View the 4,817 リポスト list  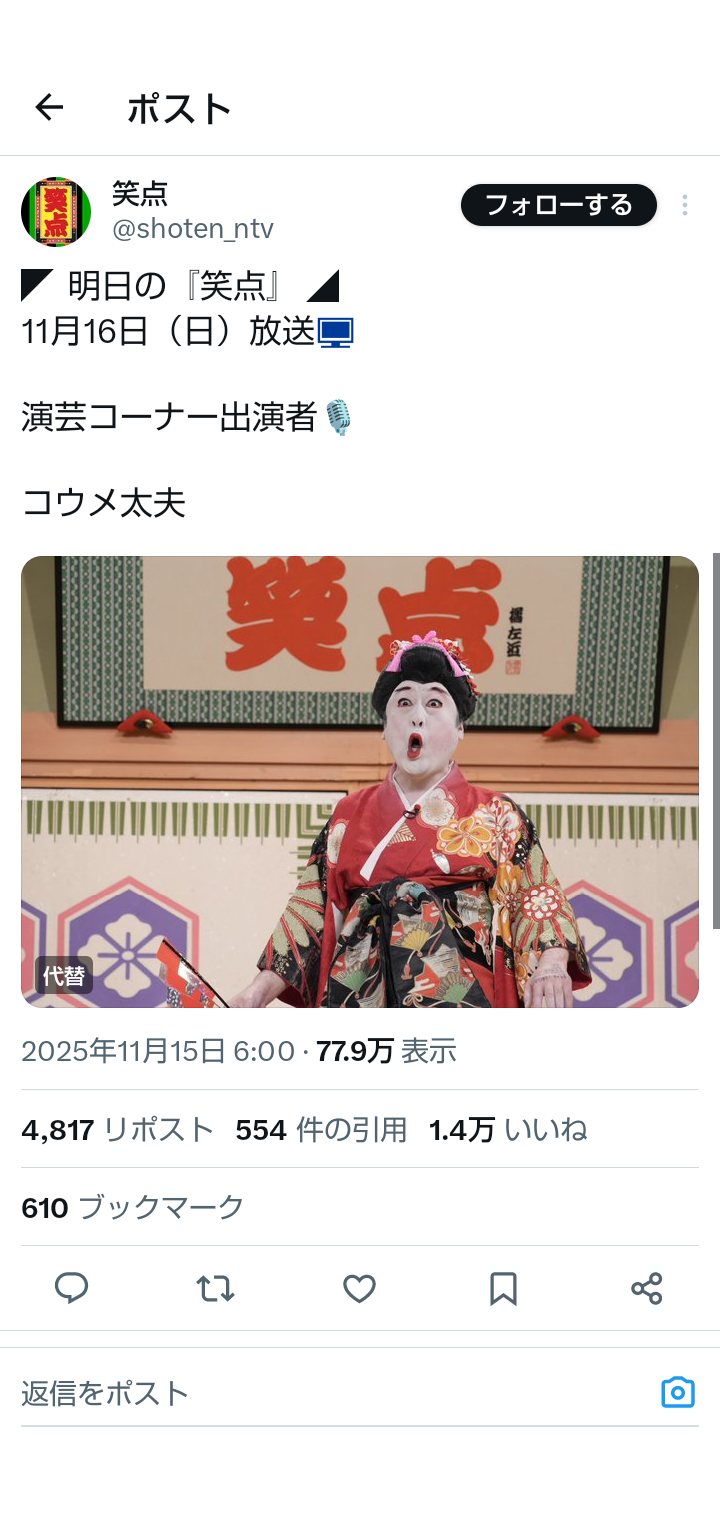pyautogui.click(x=118, y=1130)
